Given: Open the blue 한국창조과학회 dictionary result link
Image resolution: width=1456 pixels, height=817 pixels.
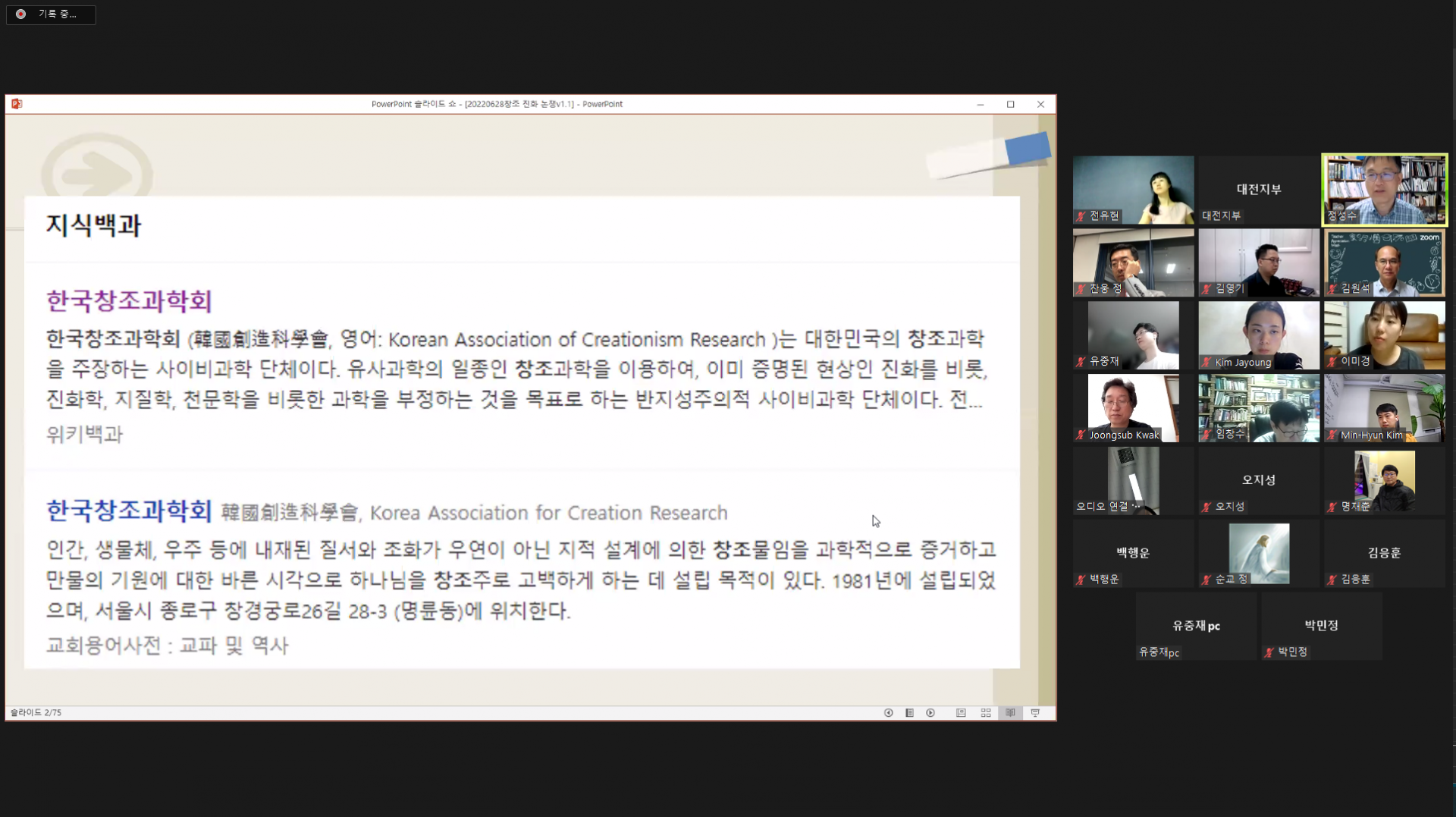Looking at the screenshot, I should tap(129, 511).
